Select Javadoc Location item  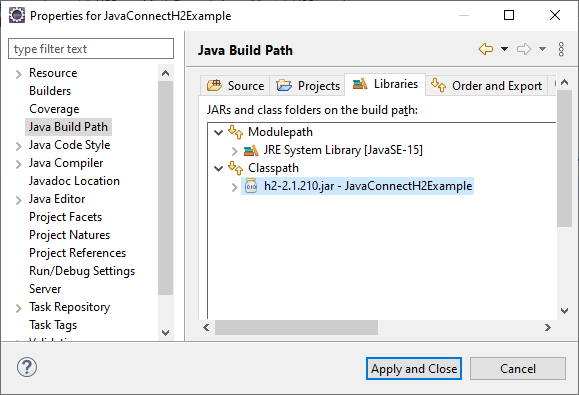pos(74,181)
